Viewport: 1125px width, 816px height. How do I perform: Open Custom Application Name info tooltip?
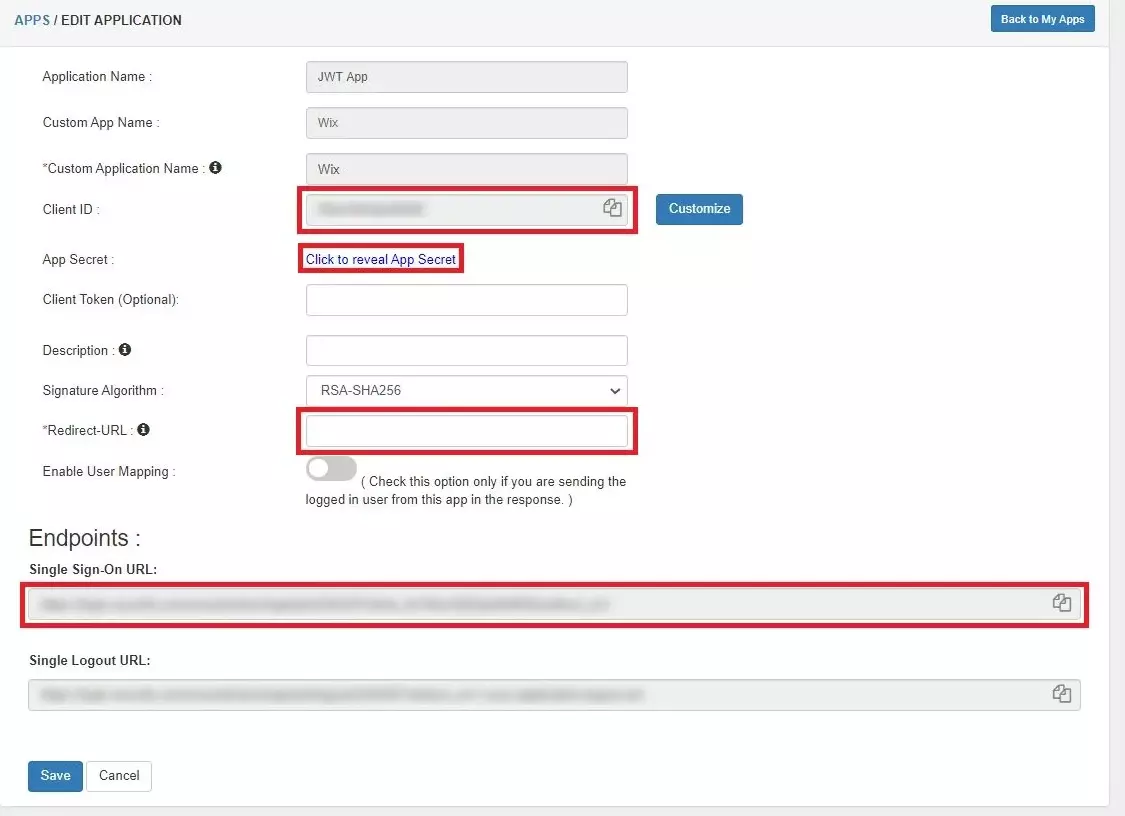coord(215,168)
